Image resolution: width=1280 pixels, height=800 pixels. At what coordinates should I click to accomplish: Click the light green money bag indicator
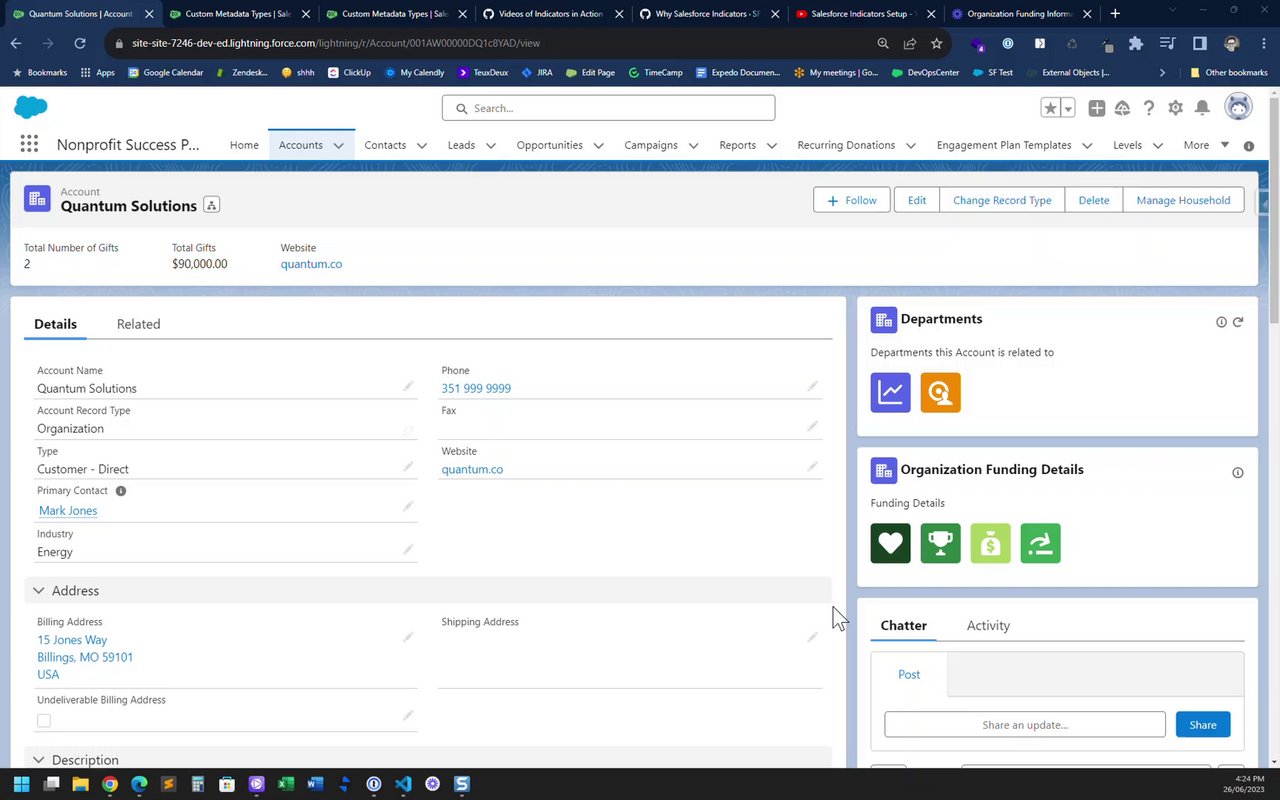991,543
